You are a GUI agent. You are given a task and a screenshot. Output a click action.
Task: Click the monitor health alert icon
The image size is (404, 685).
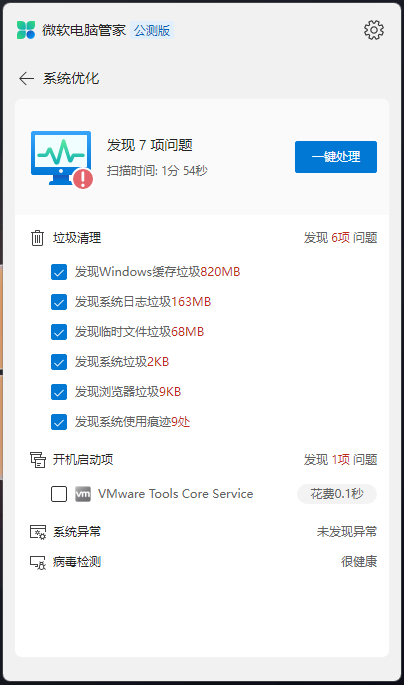(62, 159)
